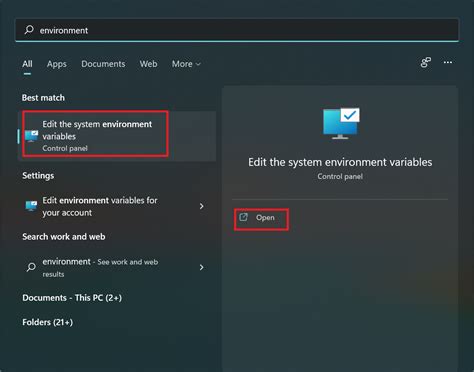Click the search magnifier icon in search box
474x372 pixels.
29,30
